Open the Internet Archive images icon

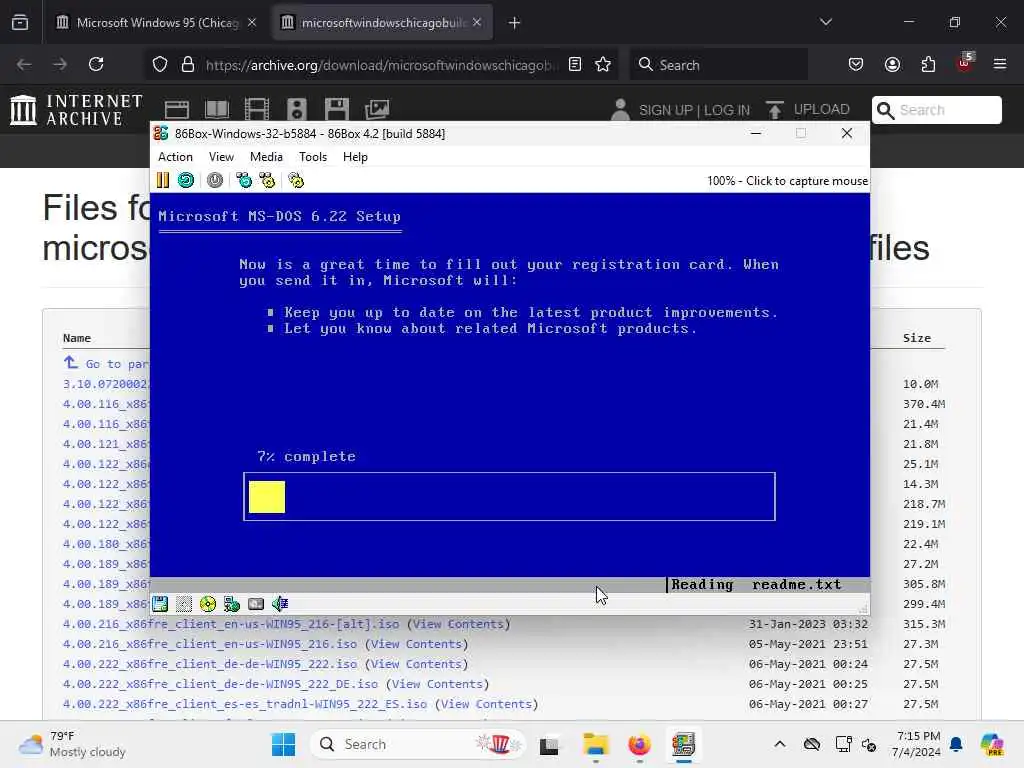tap(377, 109)
